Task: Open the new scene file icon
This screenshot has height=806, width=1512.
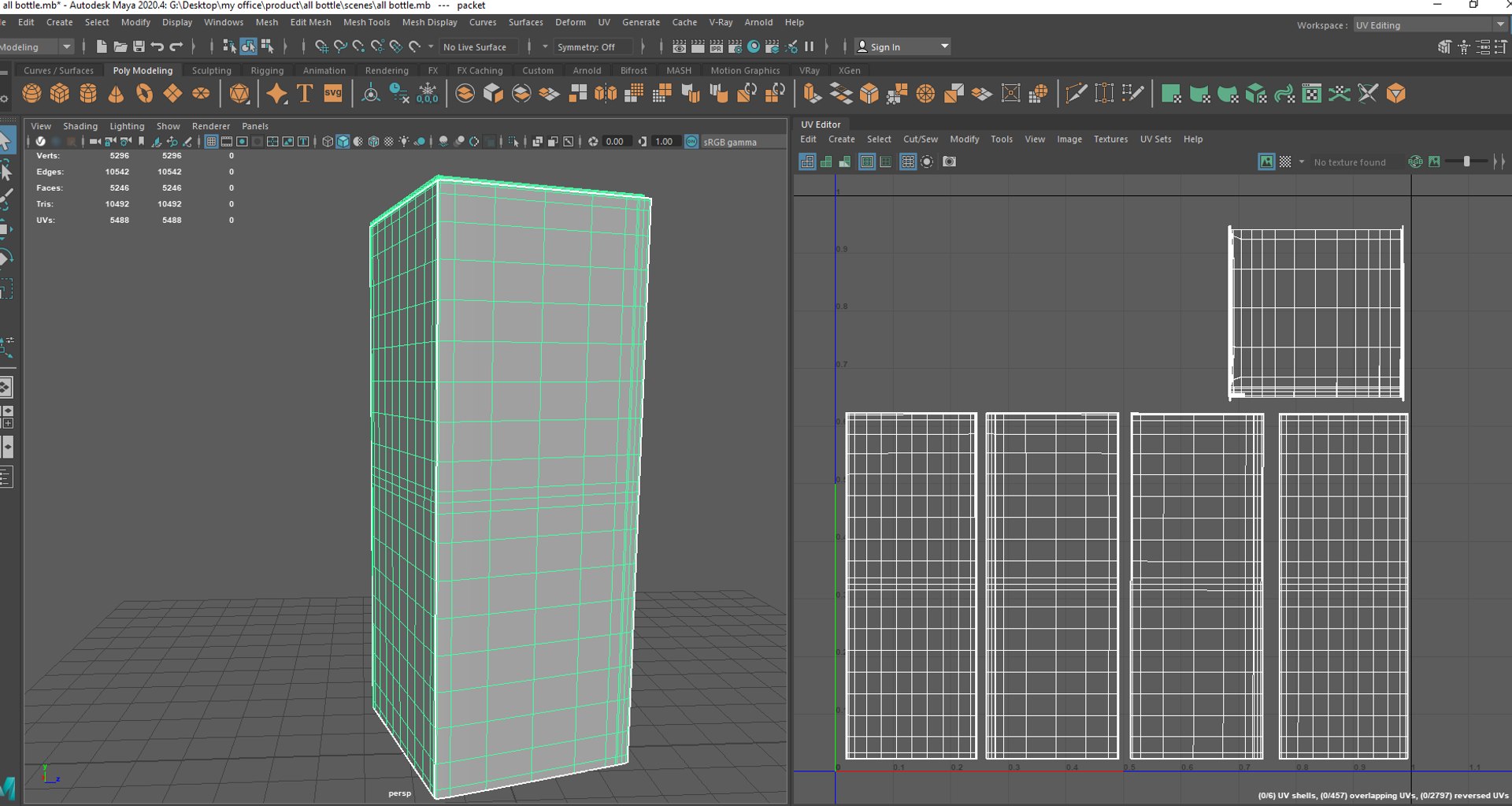Action: coord(102,46)
